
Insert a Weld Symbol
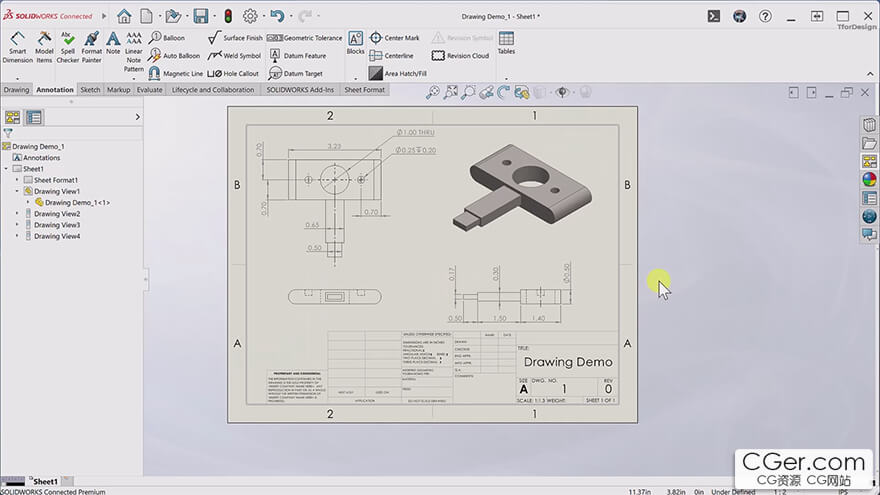click(x=234, y=56)
